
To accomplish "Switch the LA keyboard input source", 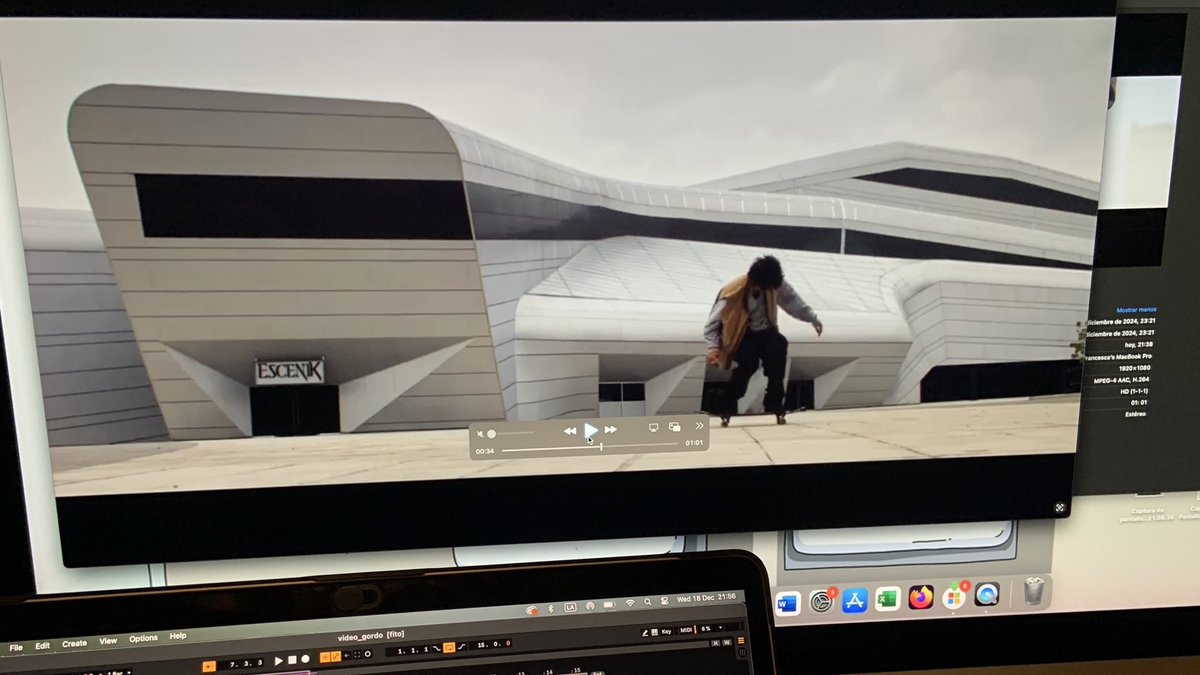I will [x=570, y=607].
